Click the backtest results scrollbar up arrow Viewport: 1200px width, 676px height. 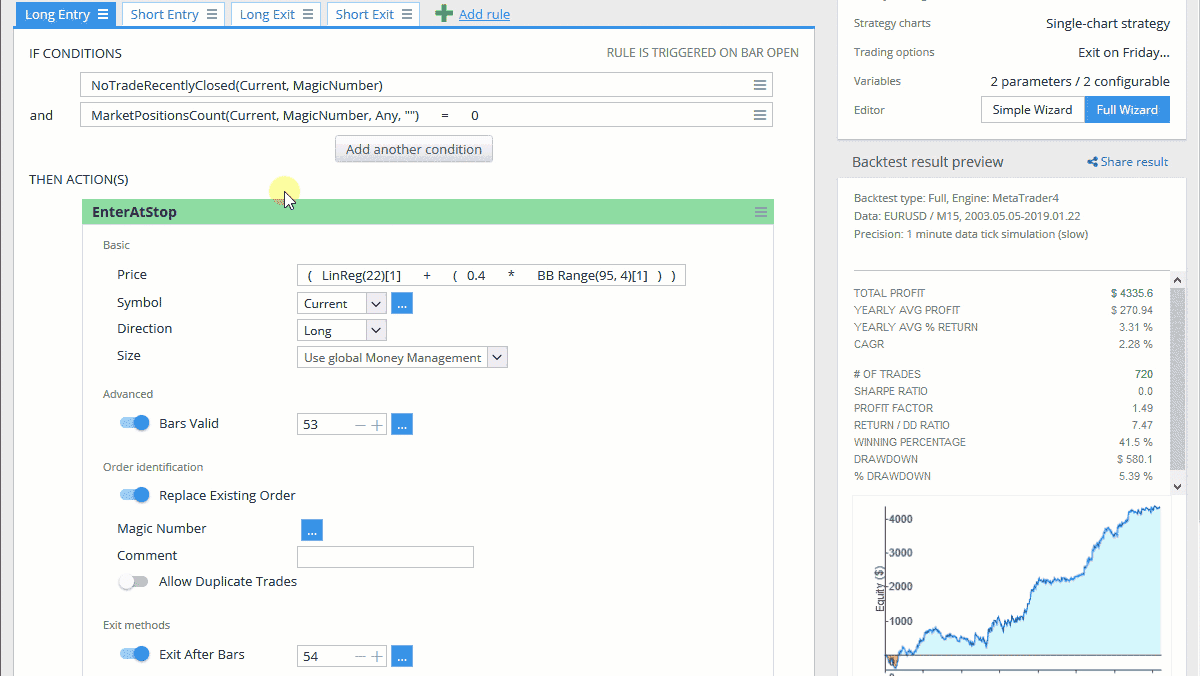[x=1177, y=281]
